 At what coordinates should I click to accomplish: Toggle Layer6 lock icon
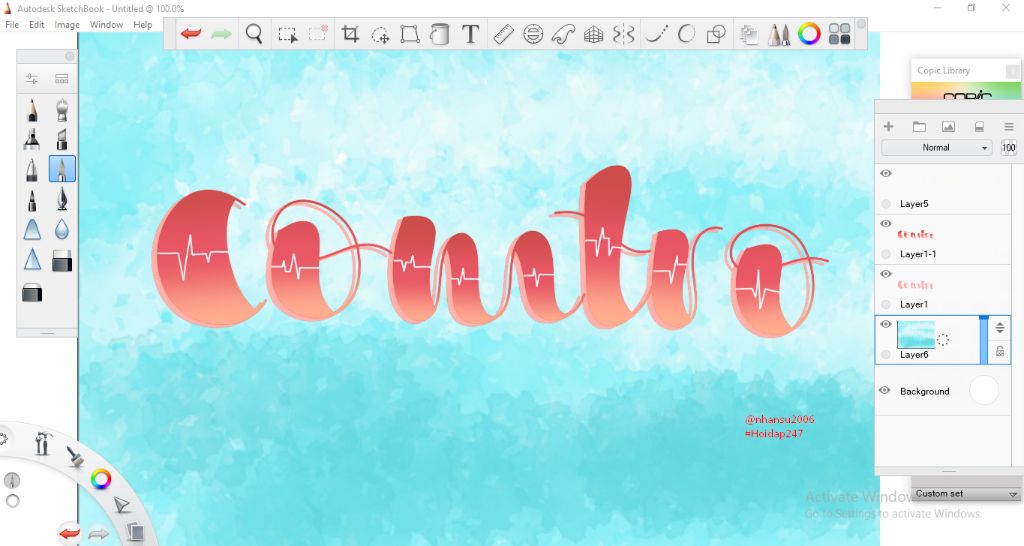(1000, 351)
